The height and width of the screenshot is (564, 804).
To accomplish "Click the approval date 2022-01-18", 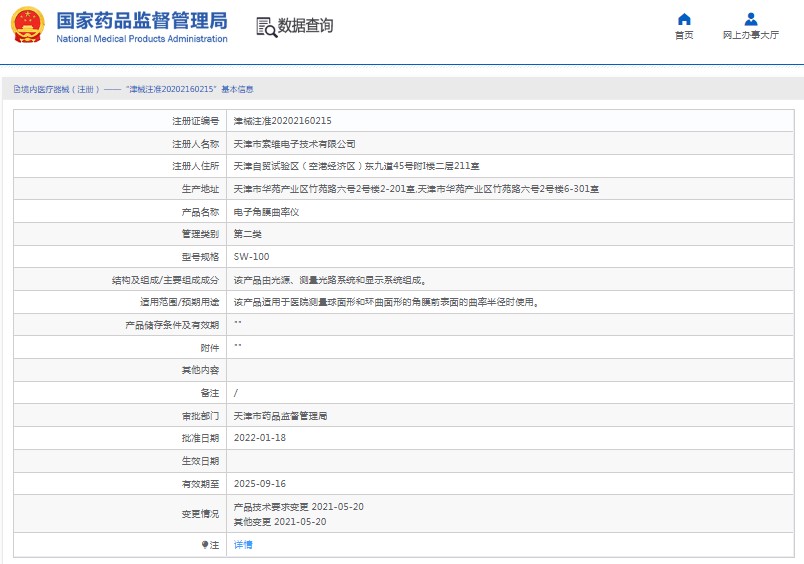I will 259,438.
